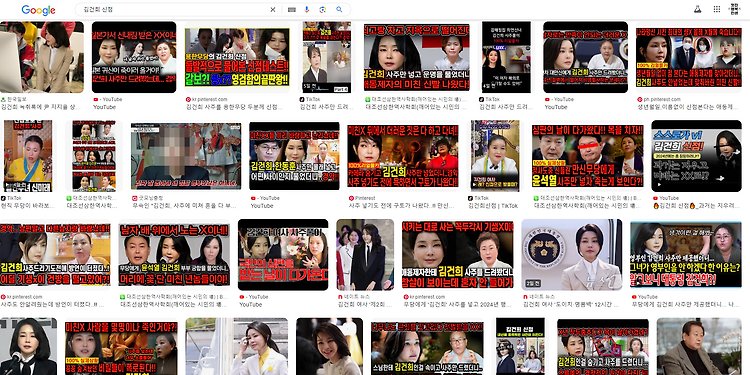Click TikTok favicon above '김건희신점 | TikTok'

pos(471,198)
